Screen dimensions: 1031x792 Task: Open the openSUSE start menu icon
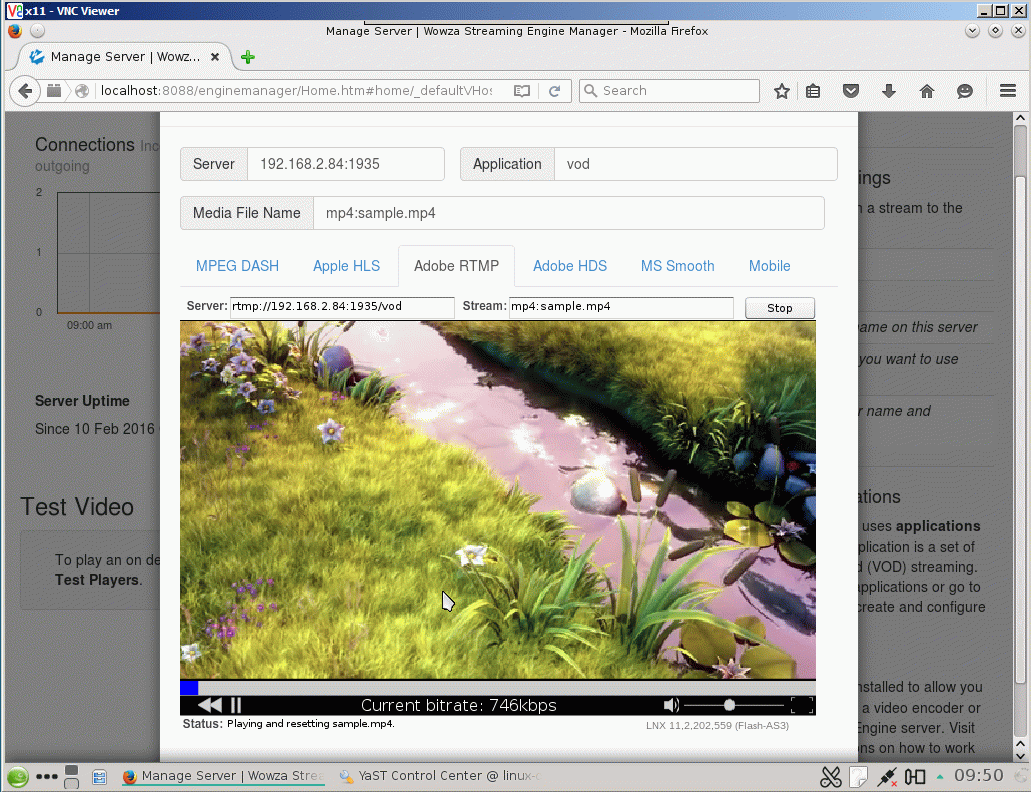pyautogui.click(x=18, y=777)
